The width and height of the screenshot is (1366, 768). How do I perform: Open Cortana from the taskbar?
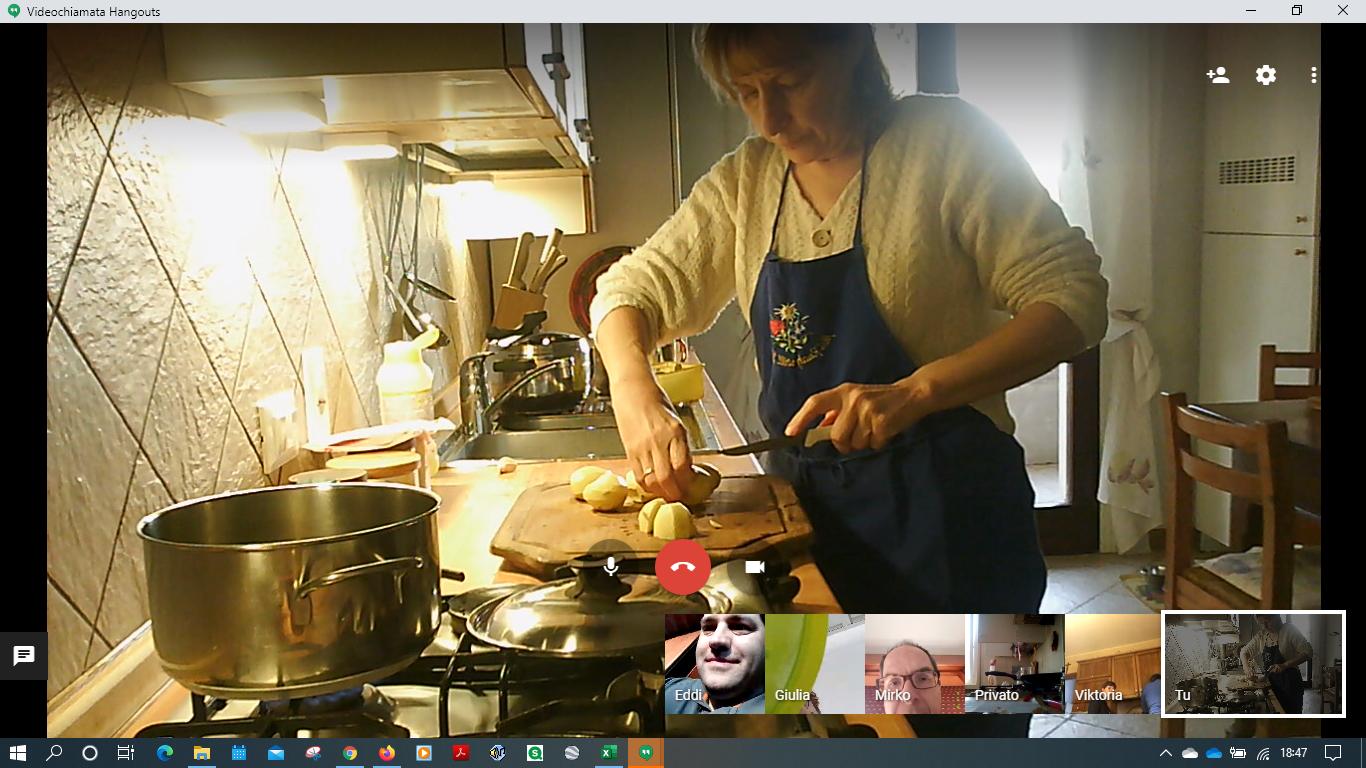[x=90, y=753]
